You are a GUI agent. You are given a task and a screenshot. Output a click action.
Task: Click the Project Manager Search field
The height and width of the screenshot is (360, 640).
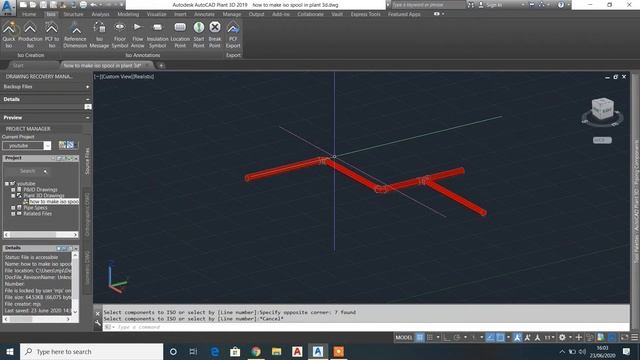(27, 171)
